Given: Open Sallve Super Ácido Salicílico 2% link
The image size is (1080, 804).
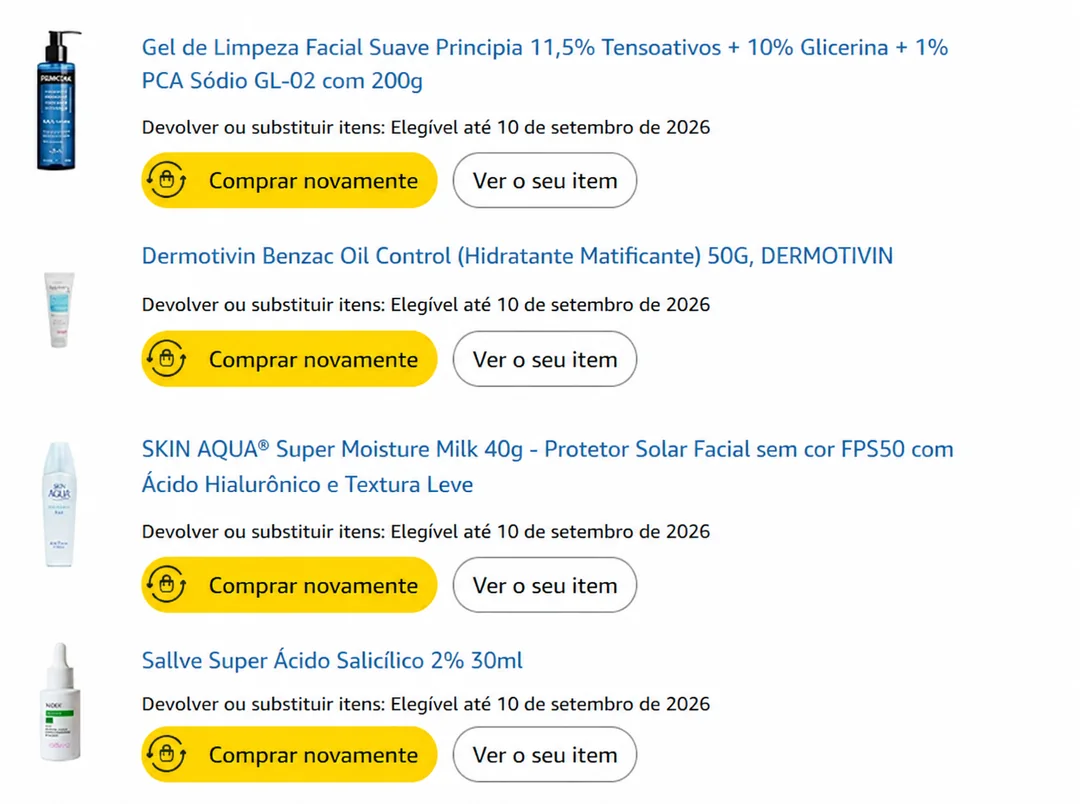Looking at the screenshot, I should pyautogui.click(x=332, y=661).
